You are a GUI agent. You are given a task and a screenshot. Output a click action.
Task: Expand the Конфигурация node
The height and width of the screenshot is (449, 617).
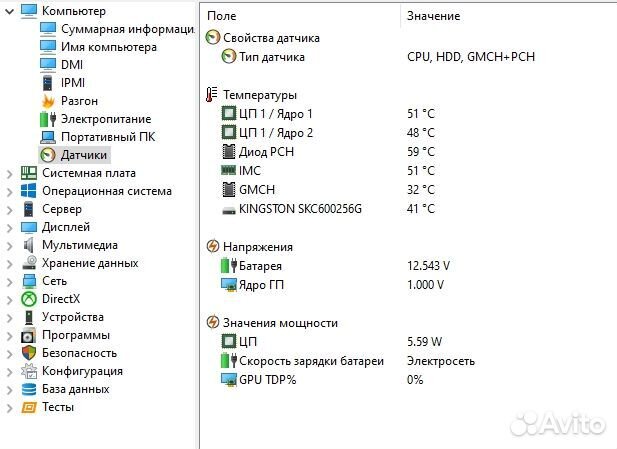point(9,371)
